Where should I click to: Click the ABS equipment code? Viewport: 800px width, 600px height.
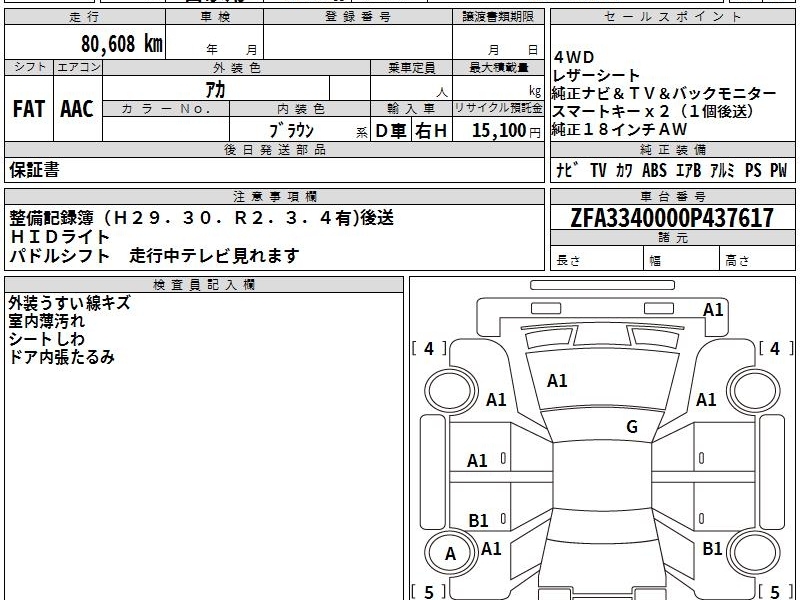coord(654,170)
